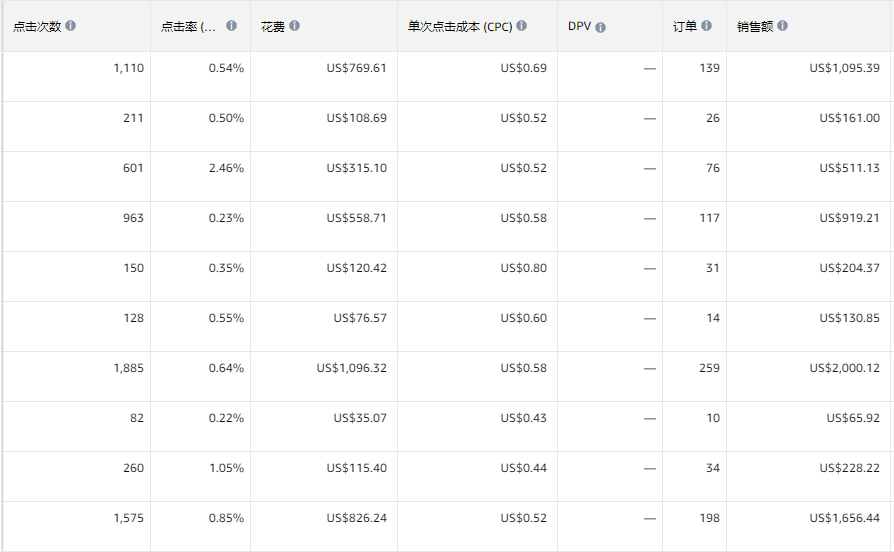The image size is (894, 552).
Task: Select orders value 117
Action: point(710,218)
